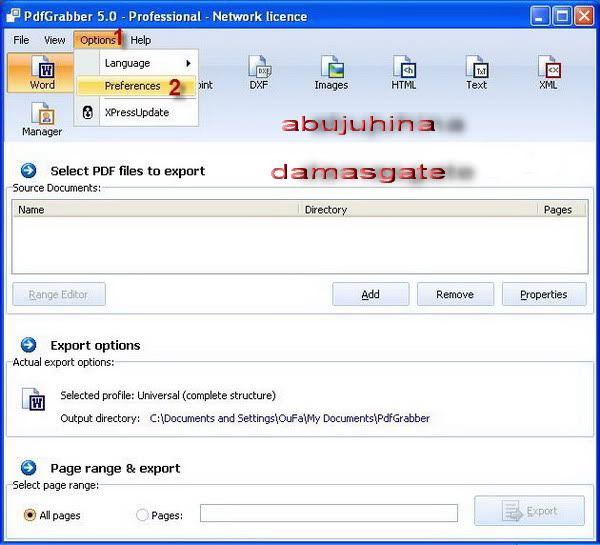Choose Preferences from the Options menu
The image size is (600, 545).
136,86
